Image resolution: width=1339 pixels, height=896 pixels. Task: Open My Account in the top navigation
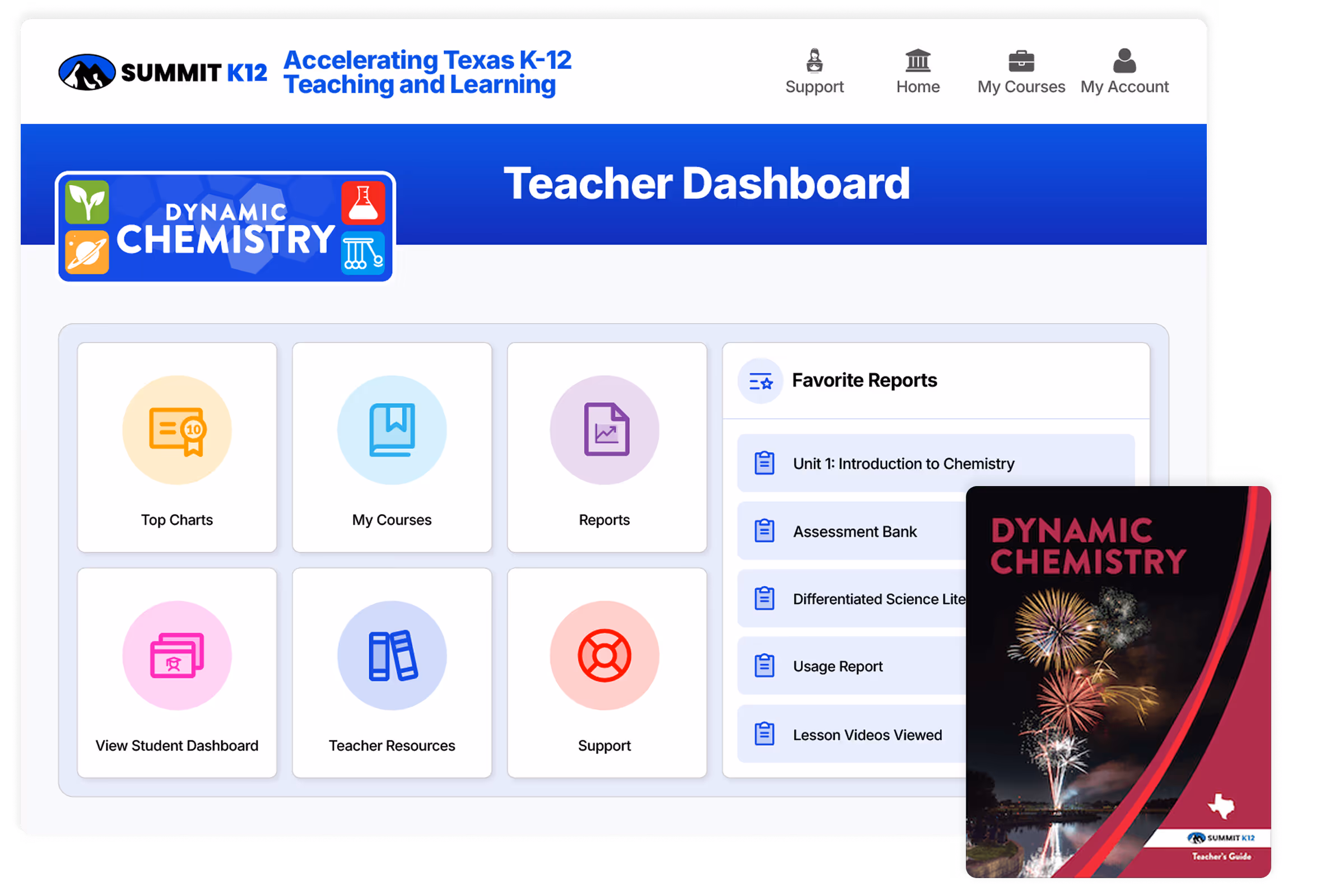(x=1124, y=72)
